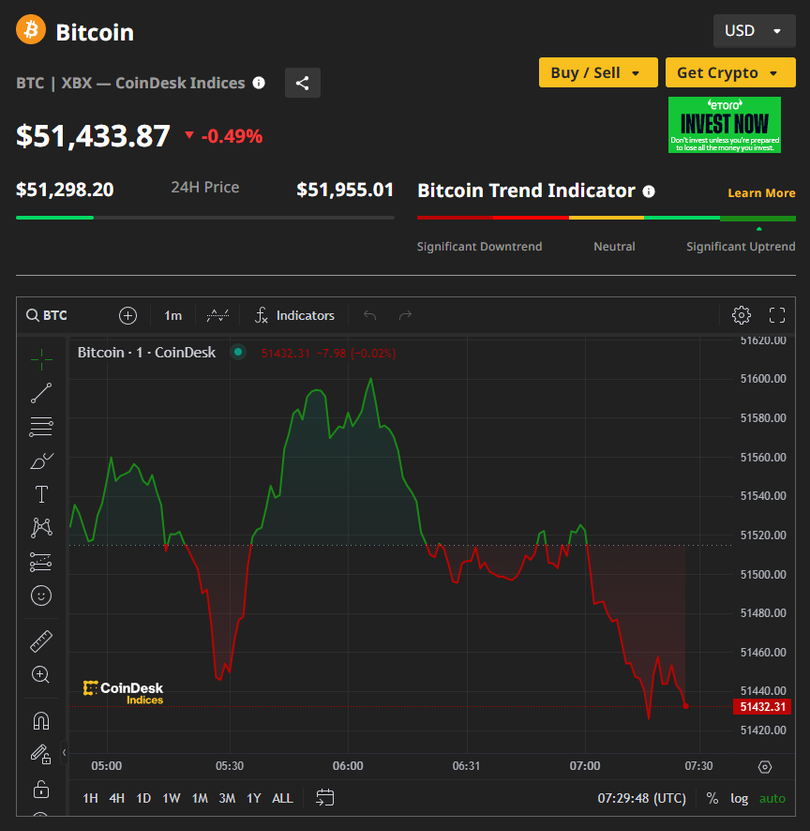
Task: Open the emoji sticker tool
Action: 41,596
